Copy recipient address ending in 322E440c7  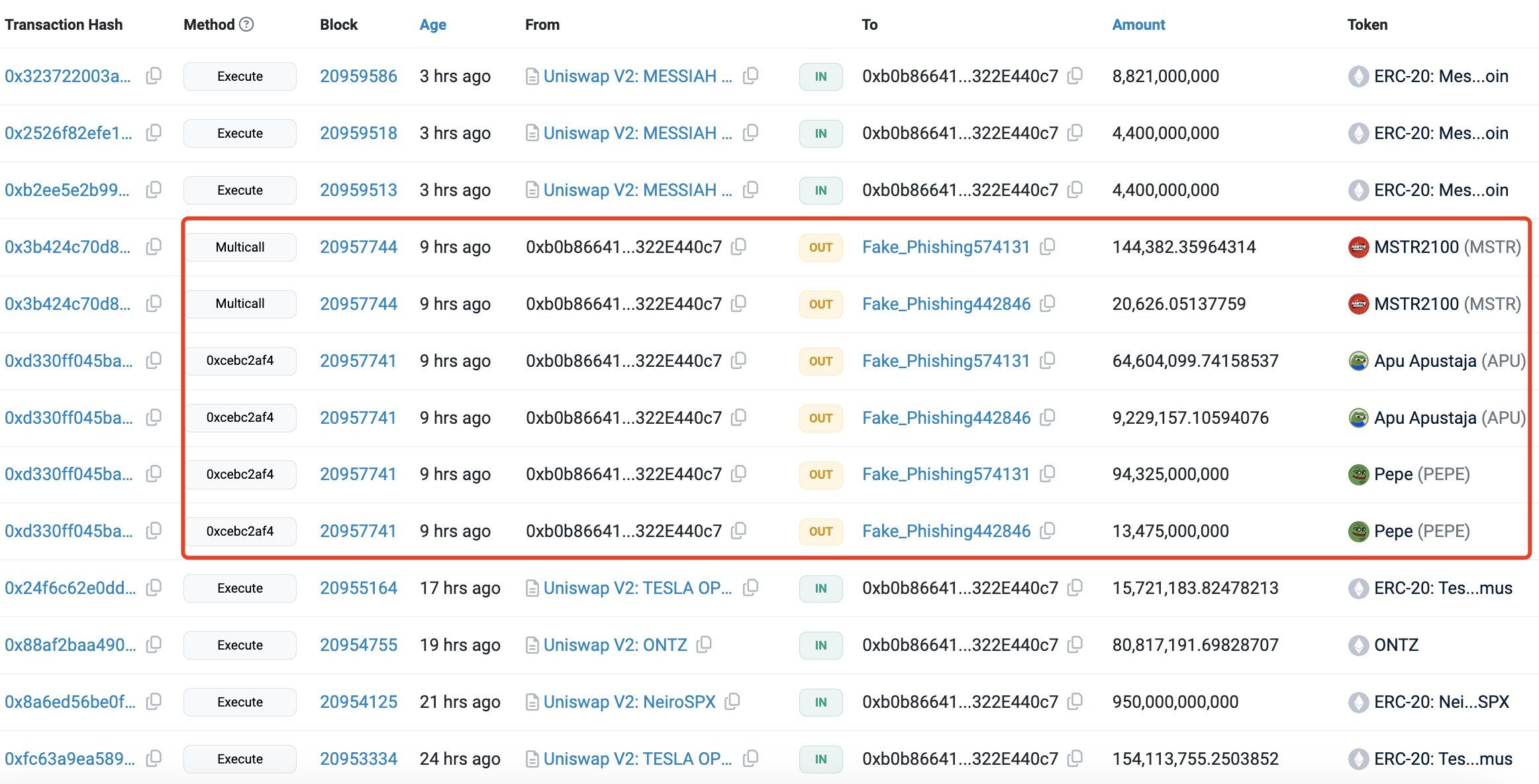pyautogui.click(x=1075, y=75)
